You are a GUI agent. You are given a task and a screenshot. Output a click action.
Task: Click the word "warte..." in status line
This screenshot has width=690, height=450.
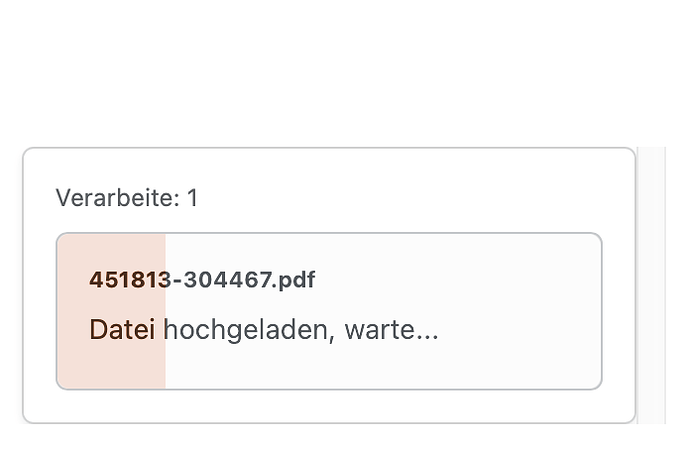(391, 330)
